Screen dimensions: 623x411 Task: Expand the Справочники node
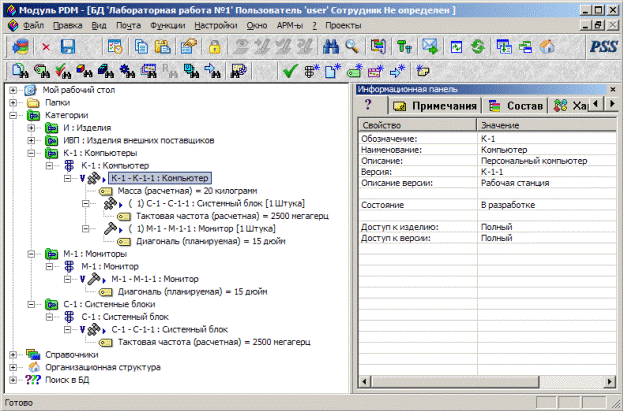point(13,355)
